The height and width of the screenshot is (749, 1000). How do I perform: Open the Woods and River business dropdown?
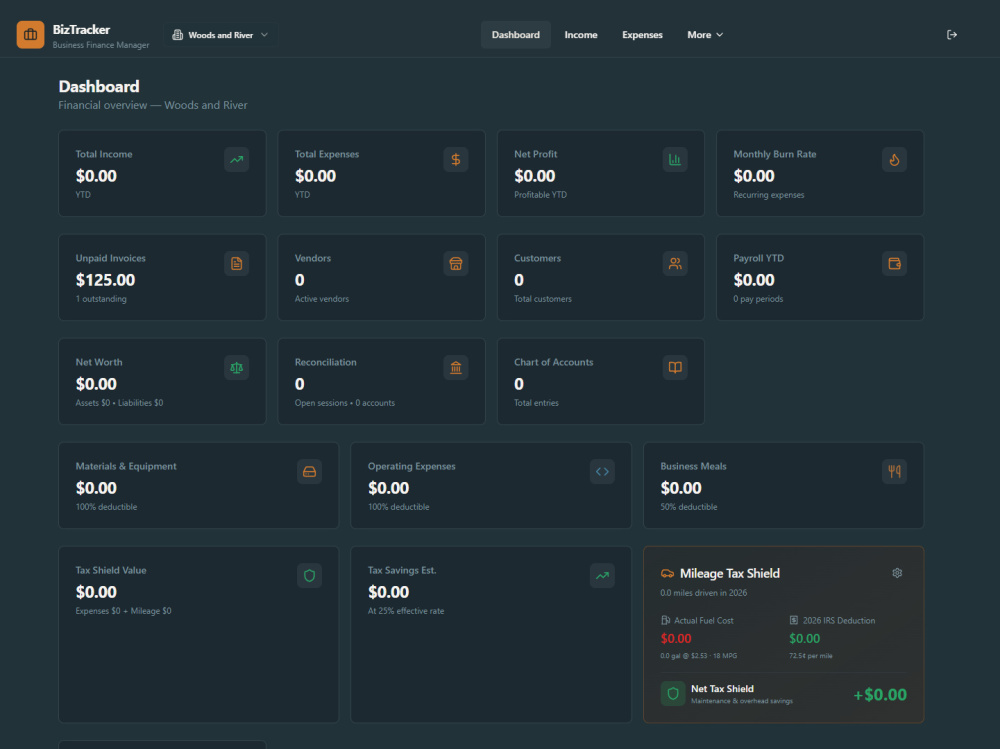click(x=221, y=35)
